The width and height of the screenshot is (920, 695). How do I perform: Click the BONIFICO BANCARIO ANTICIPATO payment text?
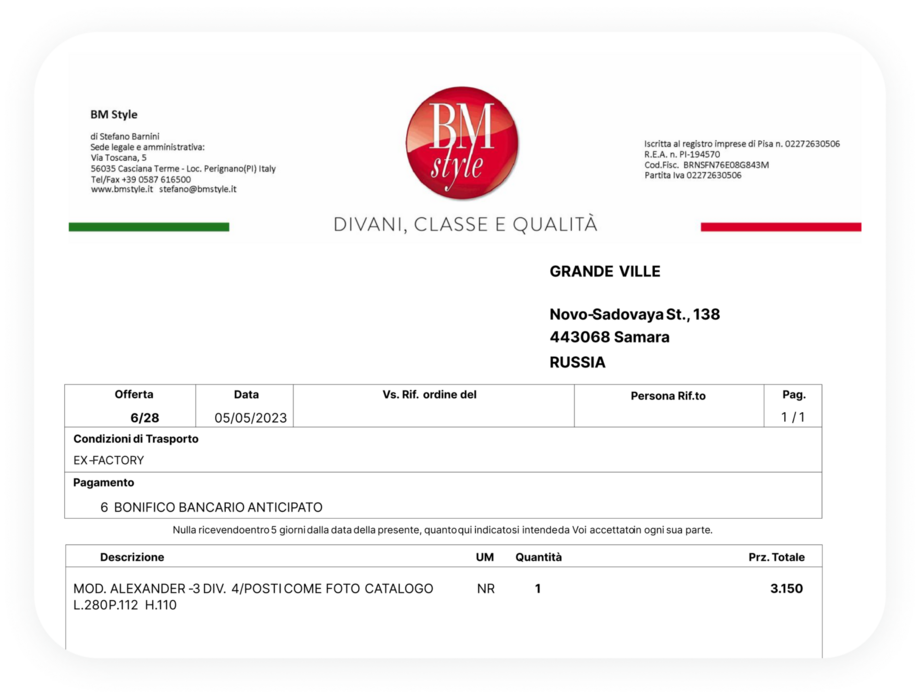(217, 507)
